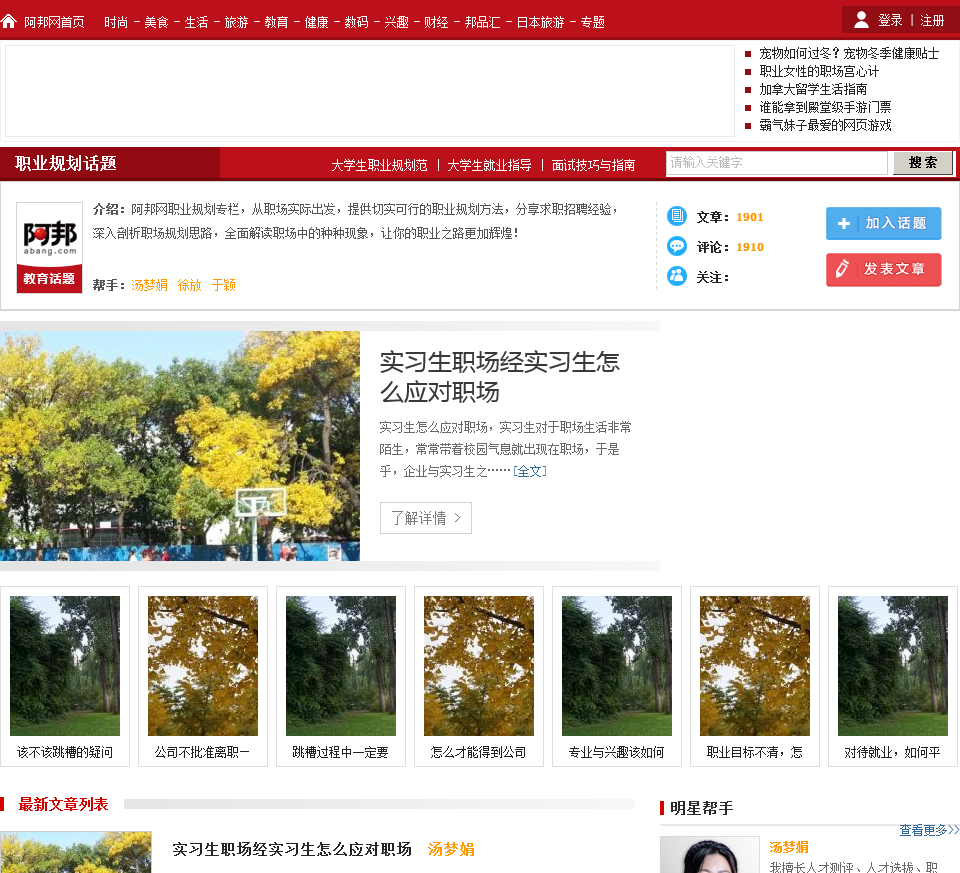Click the [全文] link

point(530,471)
